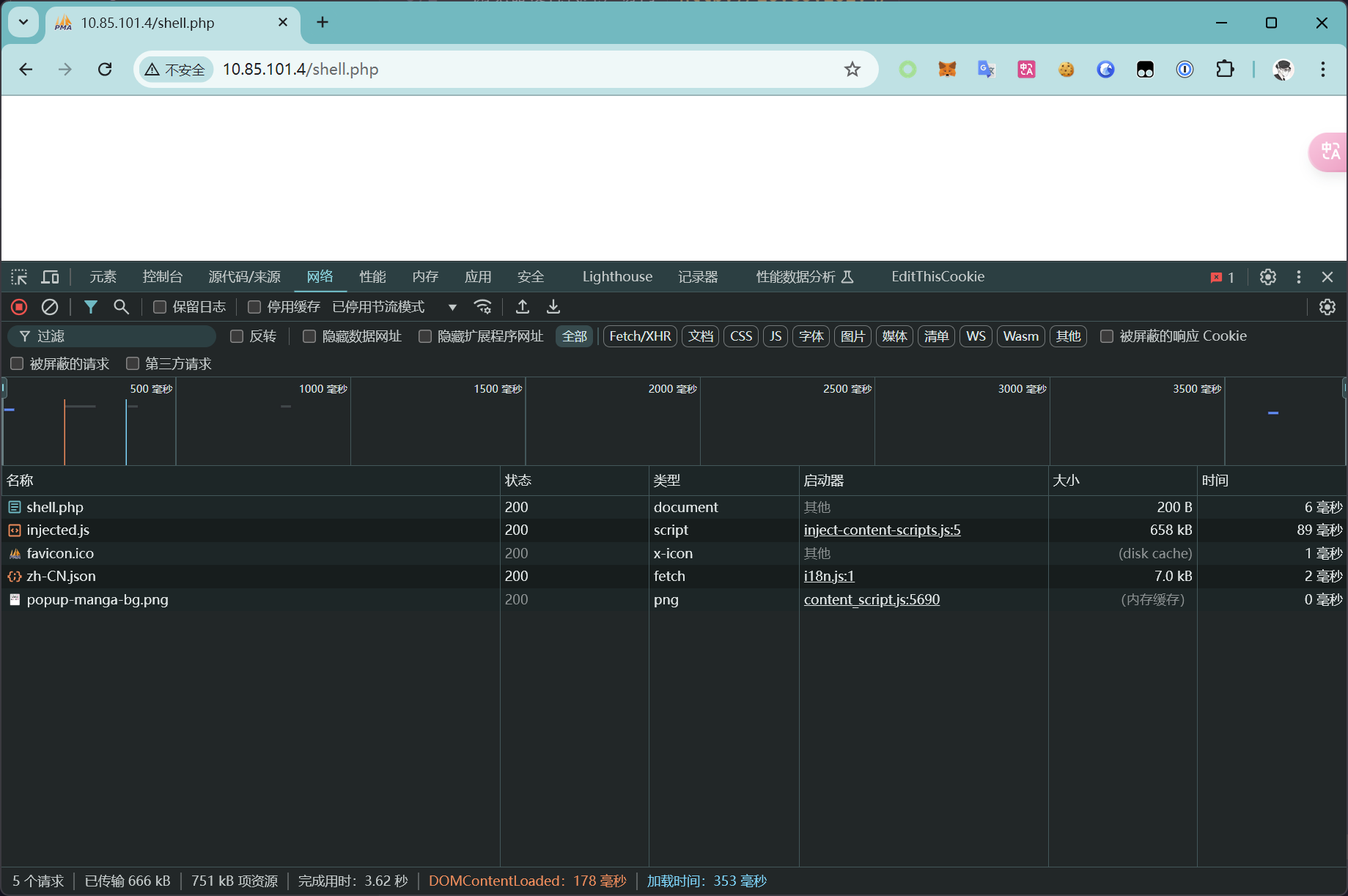Switch to 控制台 tab
1348x896 pixels.
pyautogui.click(x=163, y=277)
